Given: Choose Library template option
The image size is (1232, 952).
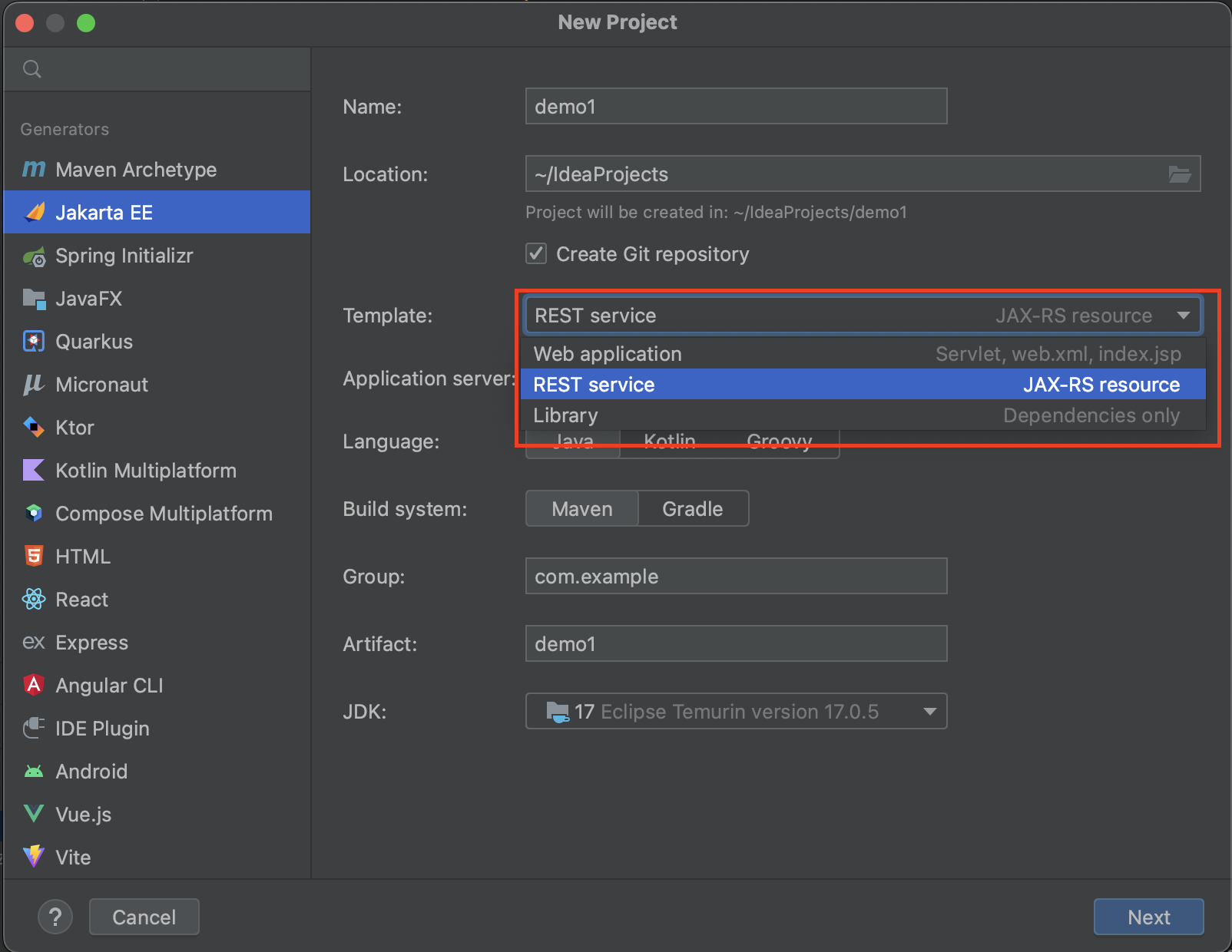Looking at the screenshot, I should [x=863, y=415].
